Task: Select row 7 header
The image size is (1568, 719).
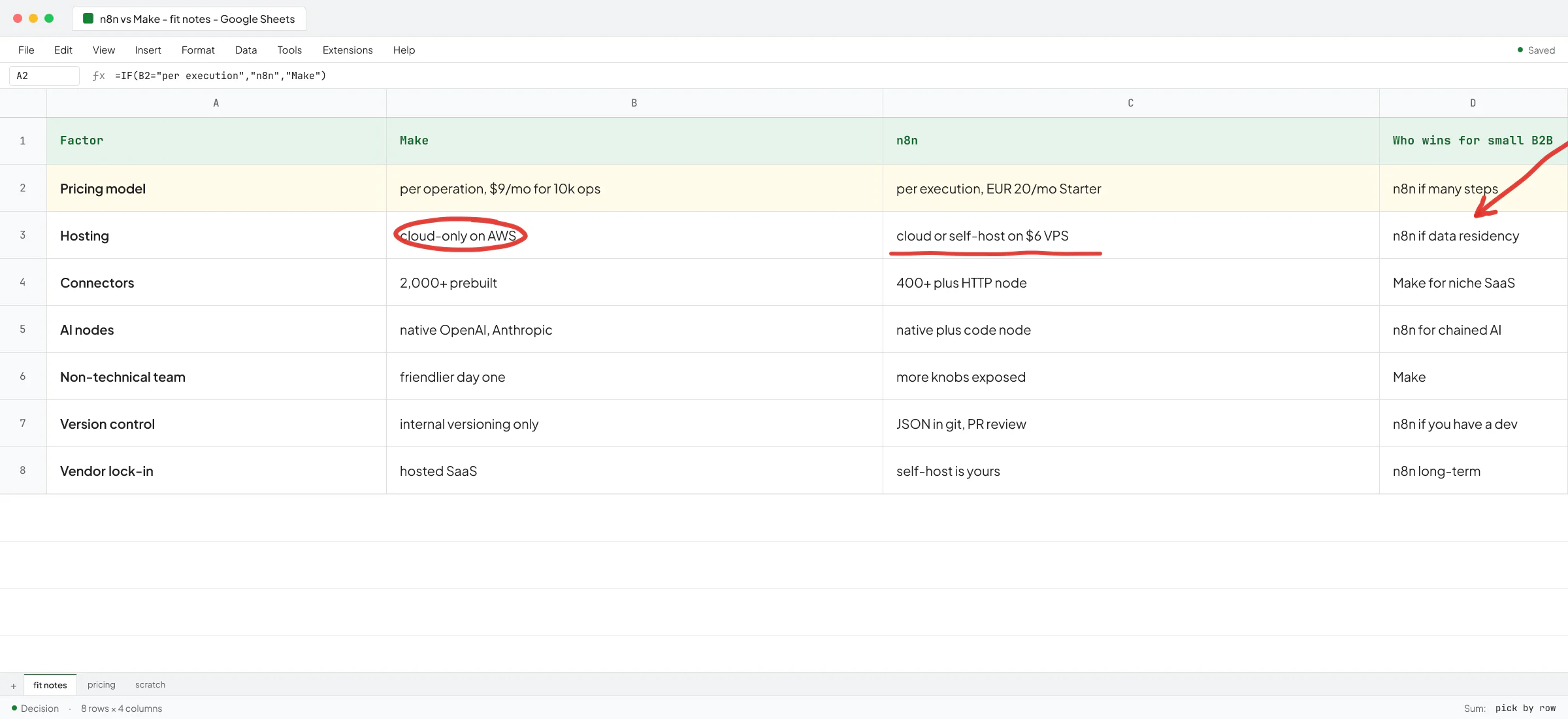Action: point(23,424)
